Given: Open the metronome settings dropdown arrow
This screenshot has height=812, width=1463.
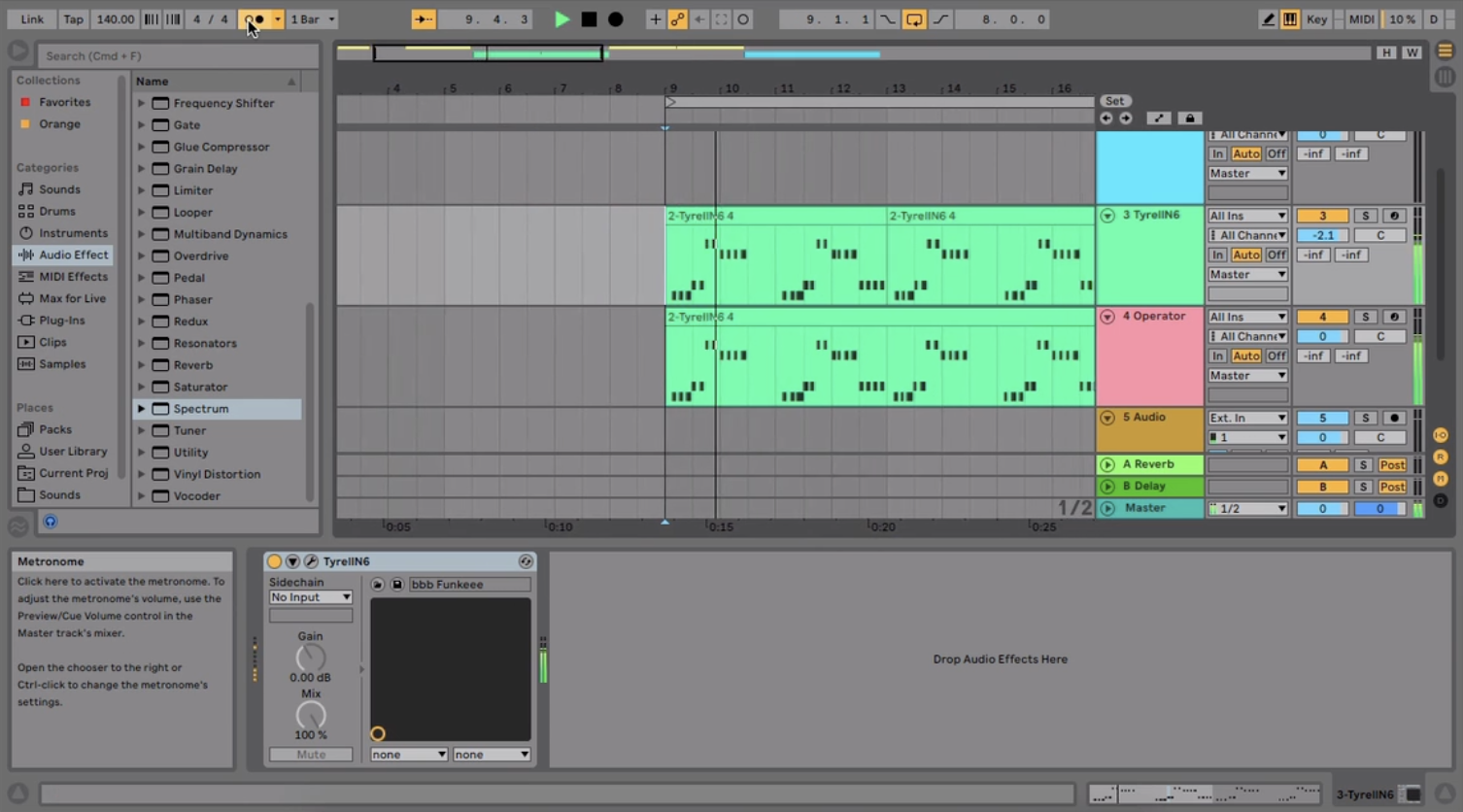Looking at the screenshot, I should [278, 19].
